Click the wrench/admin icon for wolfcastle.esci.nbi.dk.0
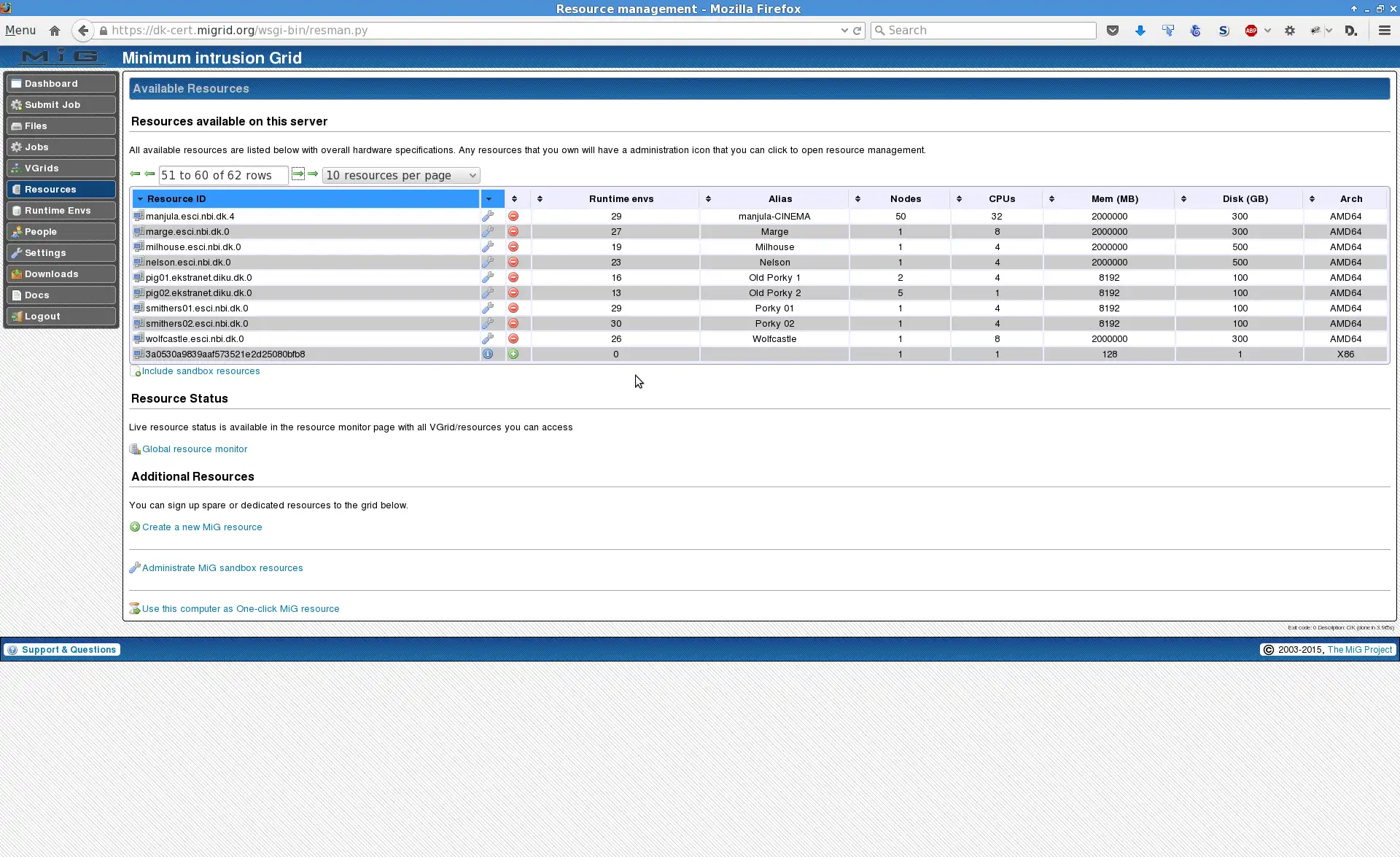This screenshot has height=857, width=1400. point(487,338)
